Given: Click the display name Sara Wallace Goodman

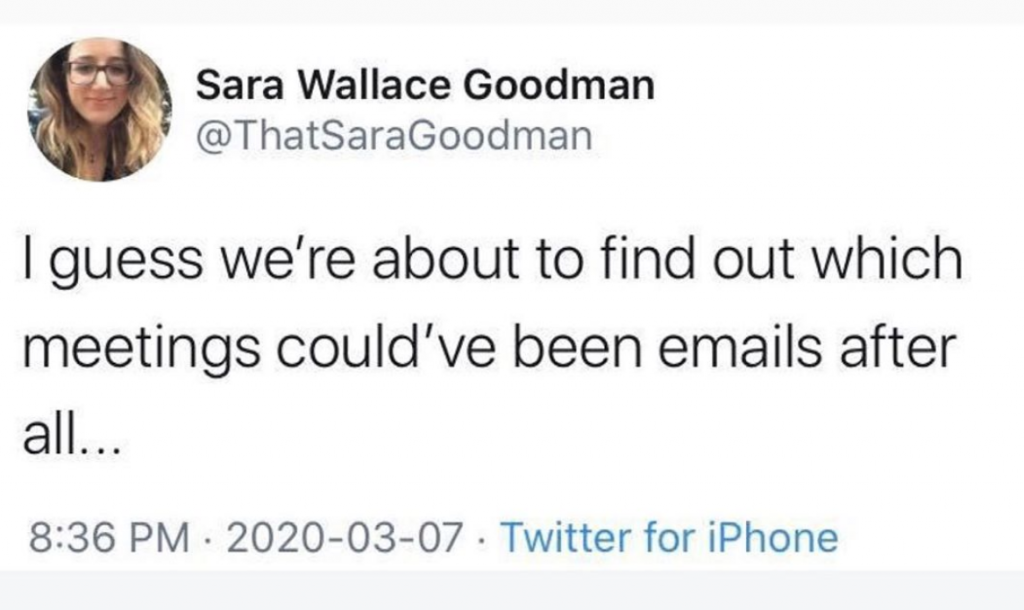Looking at the screenshot, I should pos(425,85).
